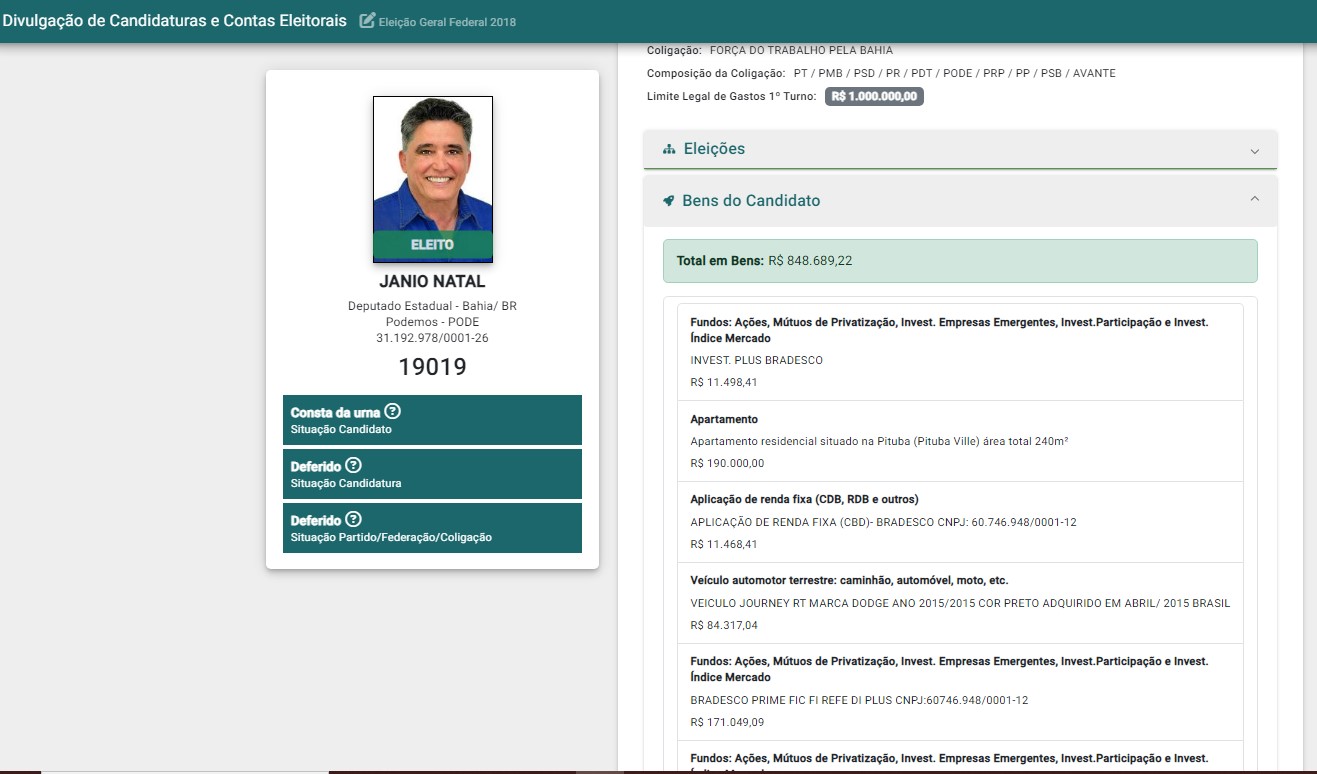Select the Consta da urna status button
1317x774 pixels.
(432, 420)
